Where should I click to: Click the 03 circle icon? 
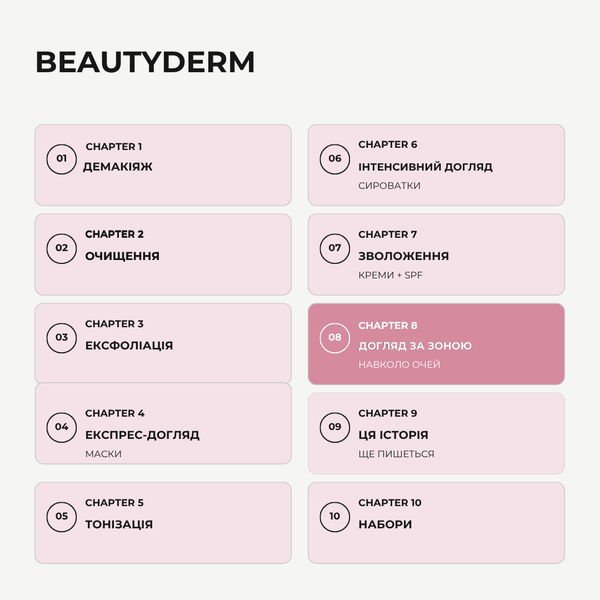pos(61,338)
